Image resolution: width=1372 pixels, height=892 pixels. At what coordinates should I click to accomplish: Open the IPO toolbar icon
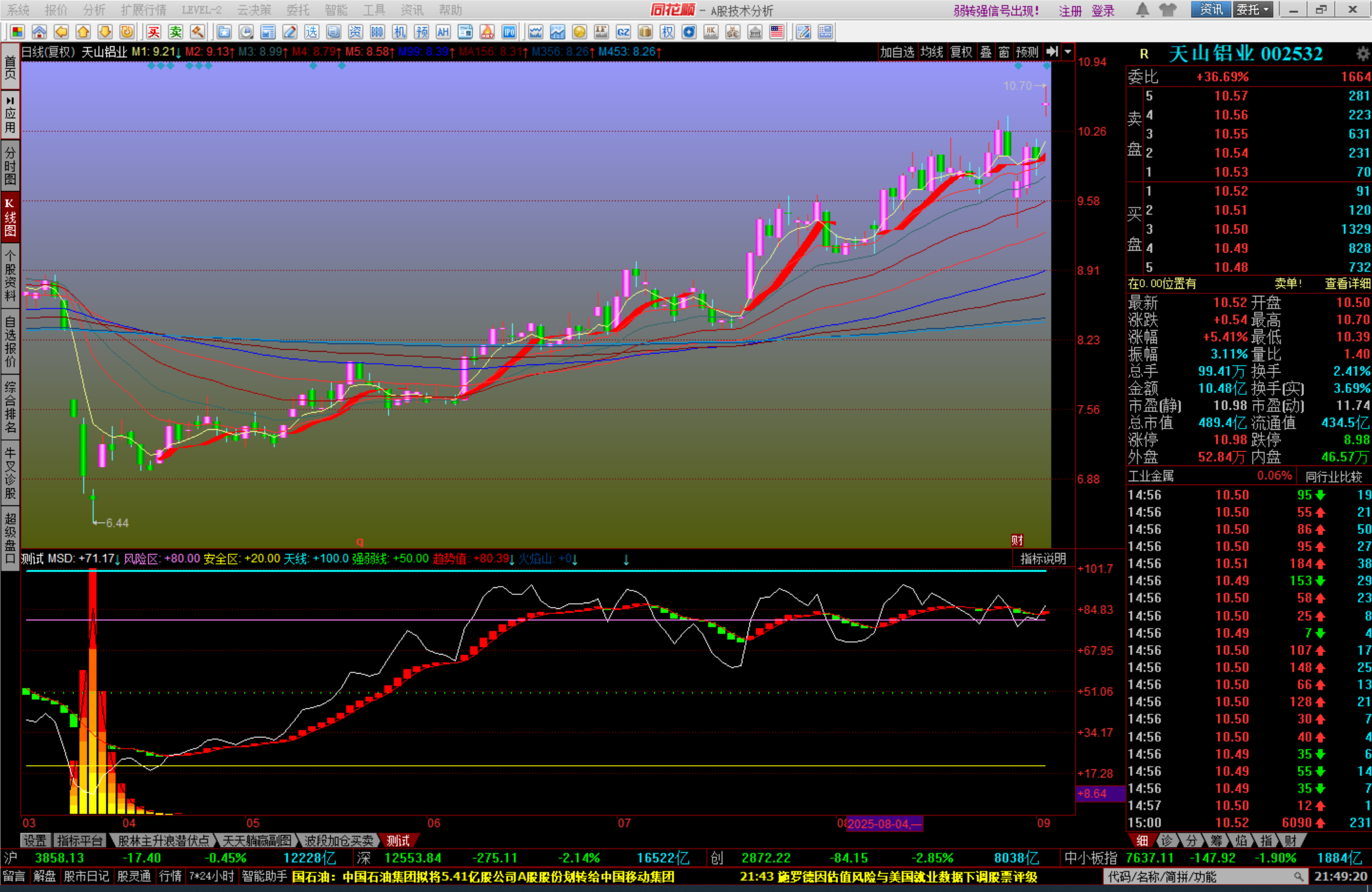[x=509, y=32]
